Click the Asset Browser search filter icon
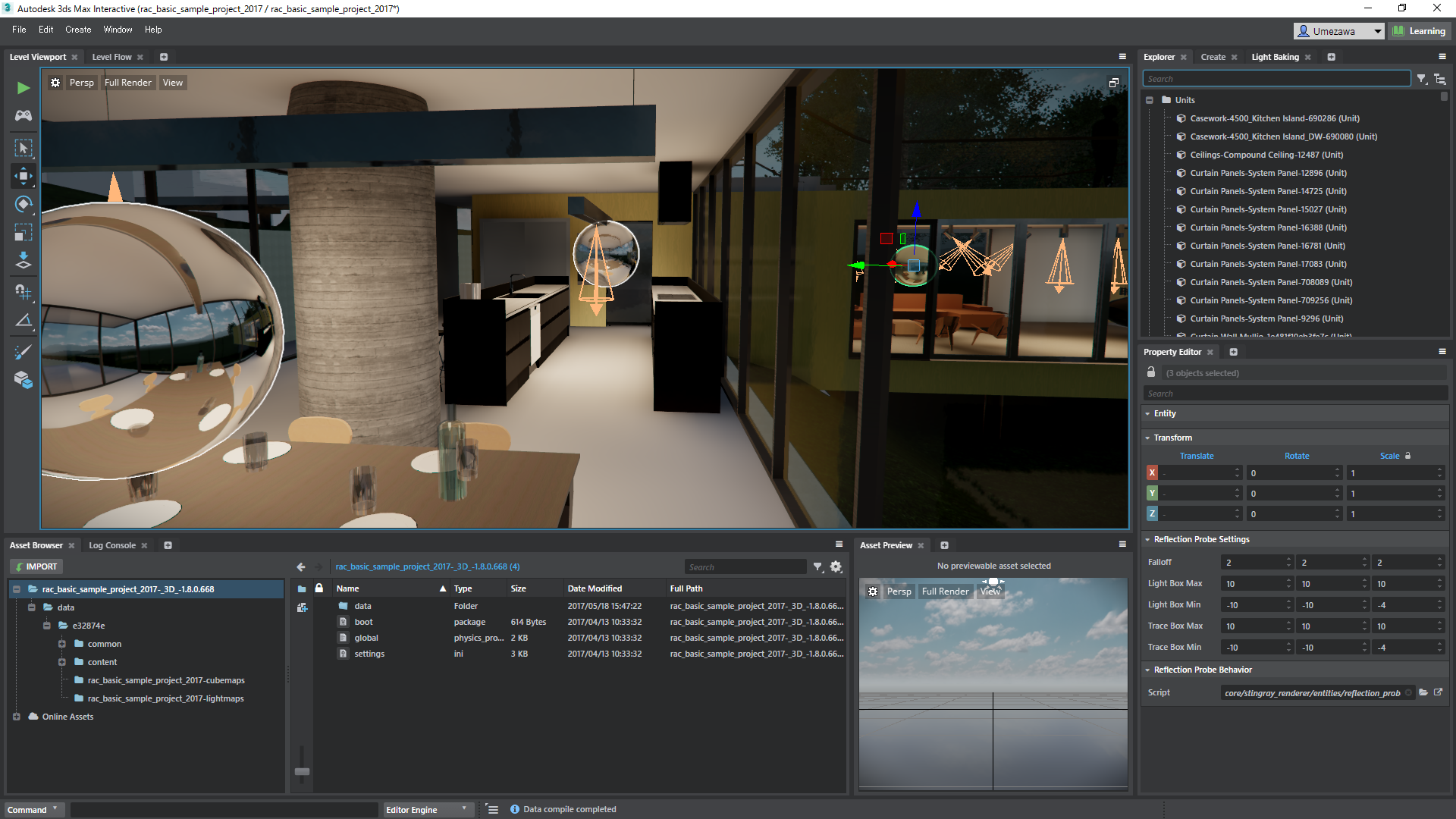Viewport: 1456px width, 819px height. pyautogui.click(x=818, y=566)
